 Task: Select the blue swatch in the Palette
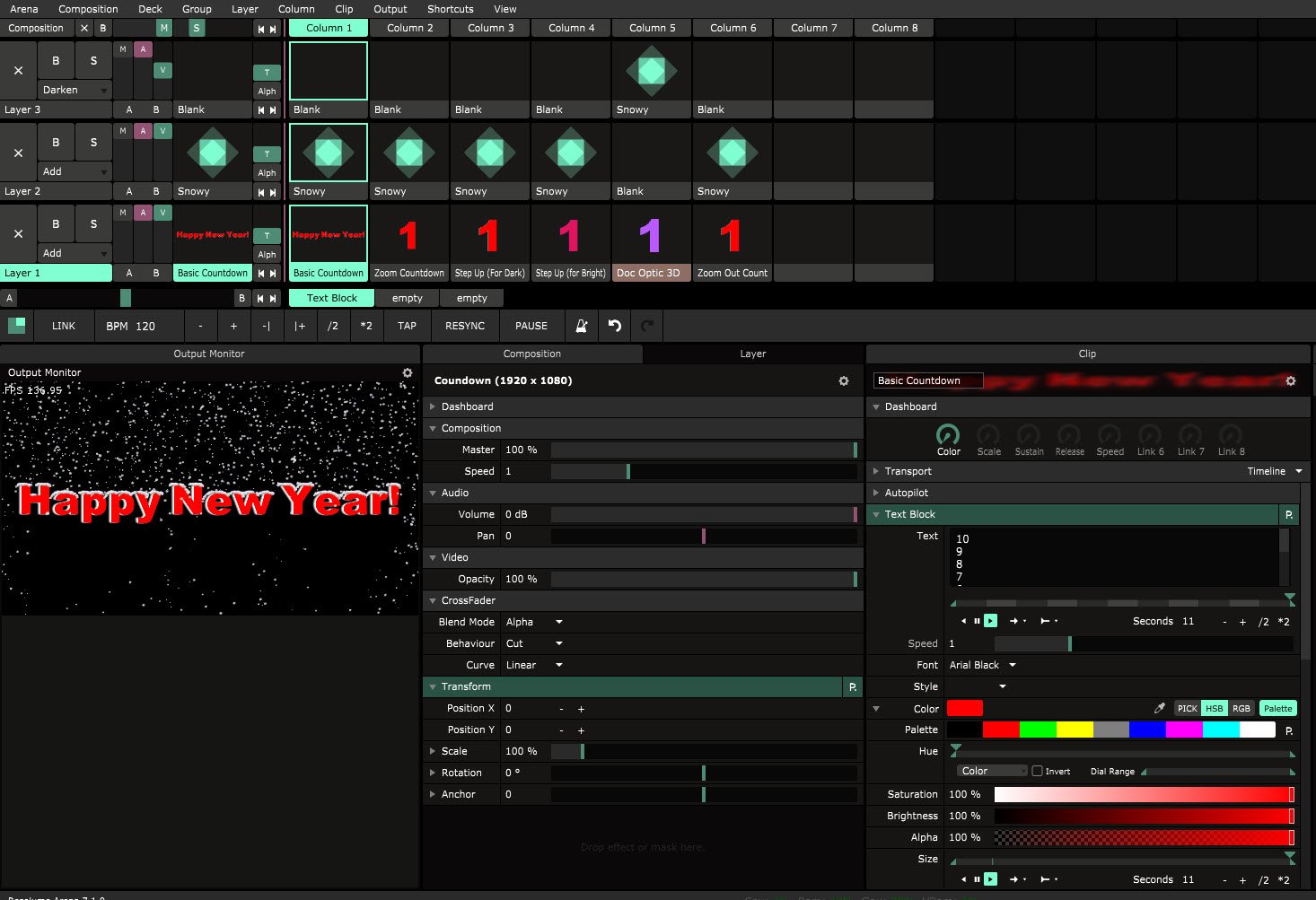click(x=1146, y=730)
